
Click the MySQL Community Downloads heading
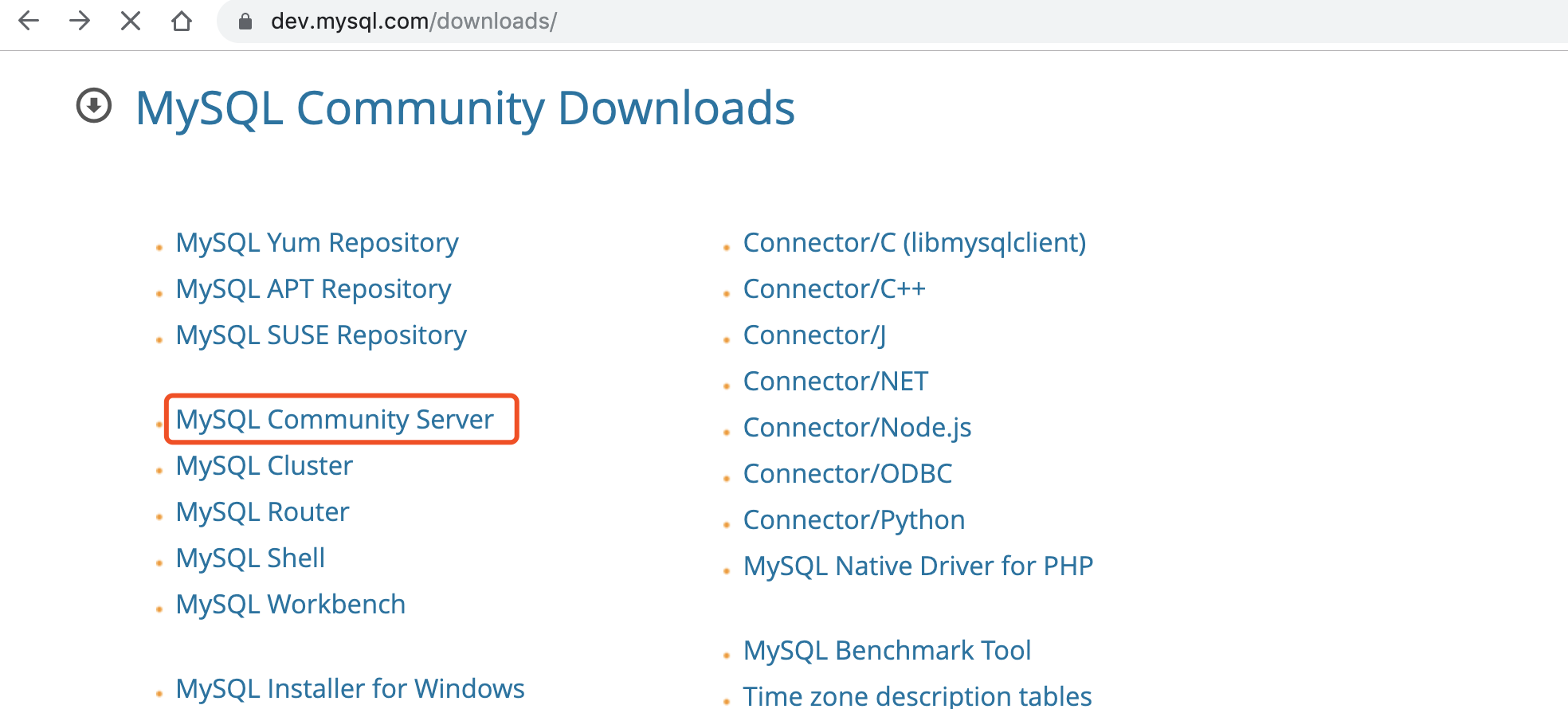[x=465, y=108]
